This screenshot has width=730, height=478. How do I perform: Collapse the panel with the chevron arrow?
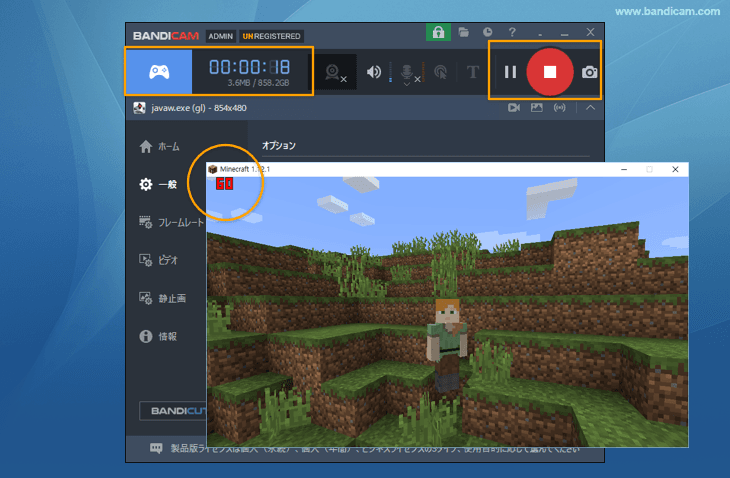[x=591, y=107]
